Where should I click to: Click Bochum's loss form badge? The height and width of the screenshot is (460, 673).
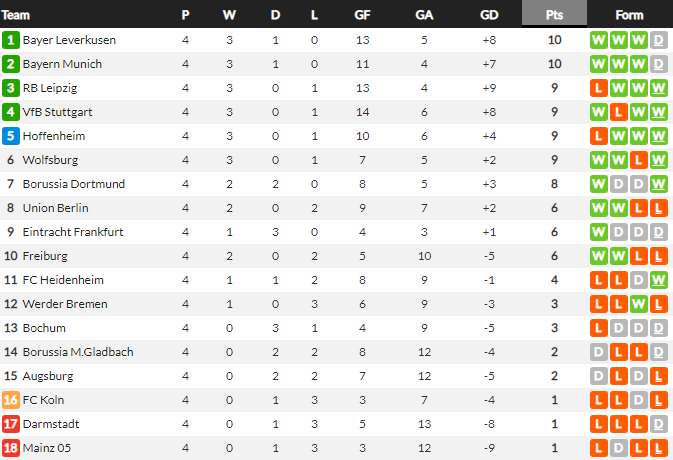599,328
